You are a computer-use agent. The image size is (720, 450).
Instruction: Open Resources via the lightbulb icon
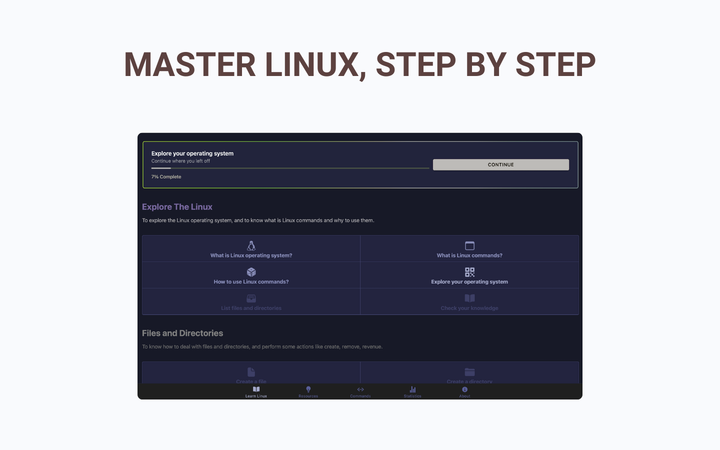pyautogui.click(x=308, y=390)
